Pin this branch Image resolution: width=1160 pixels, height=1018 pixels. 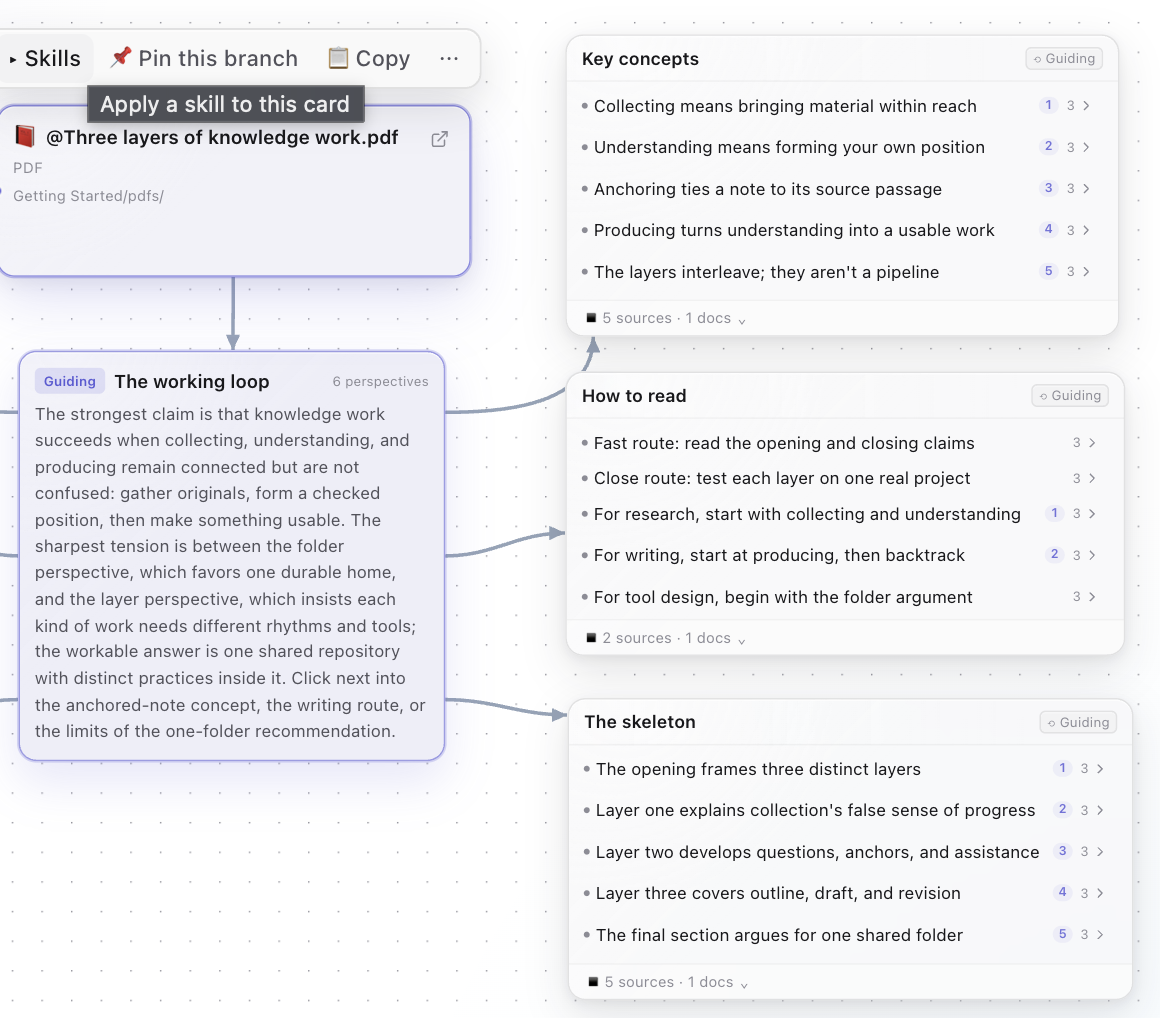pyautogui.click(x=203, y=58)
